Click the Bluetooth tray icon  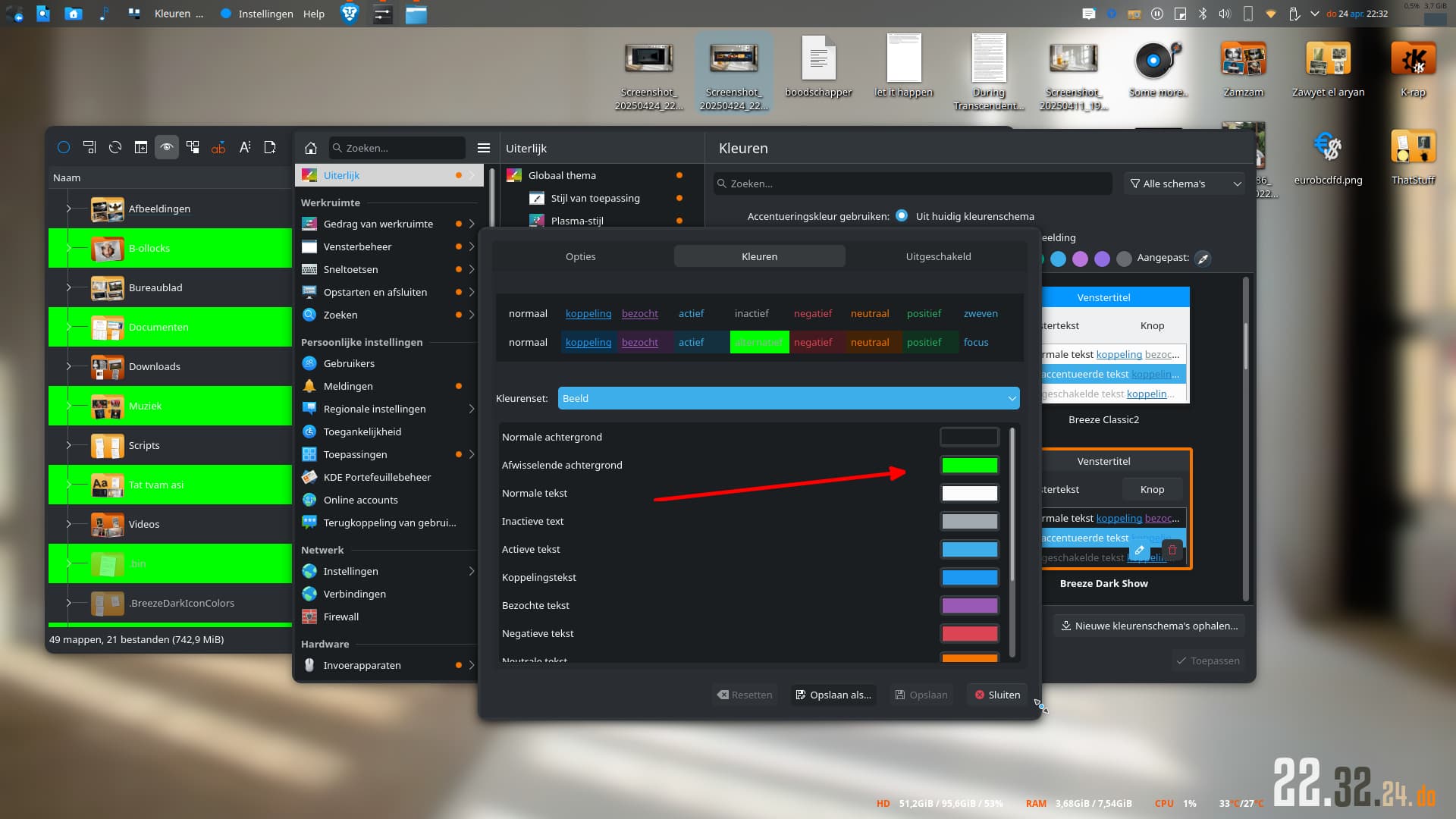(x=1202, y=14)
